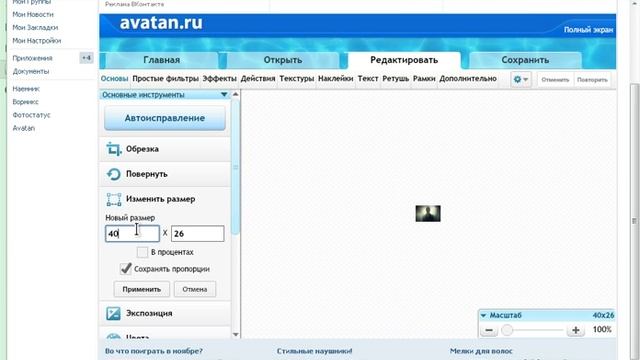Open the Текстуры menu
Viewport: 640px width, 360px height.
click(x=297, y=78)
